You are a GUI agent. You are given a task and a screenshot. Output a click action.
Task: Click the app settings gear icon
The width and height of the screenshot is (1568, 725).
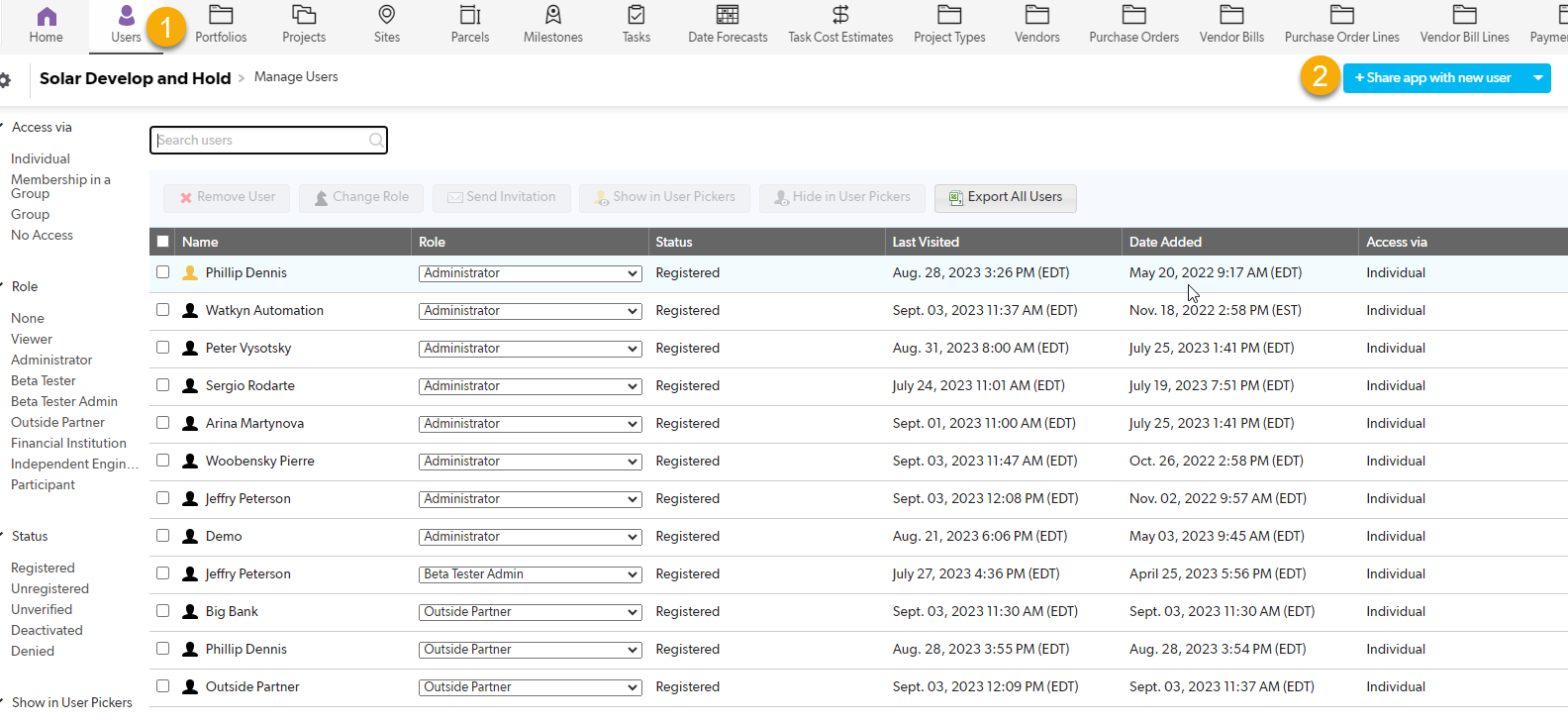[5, 79]
